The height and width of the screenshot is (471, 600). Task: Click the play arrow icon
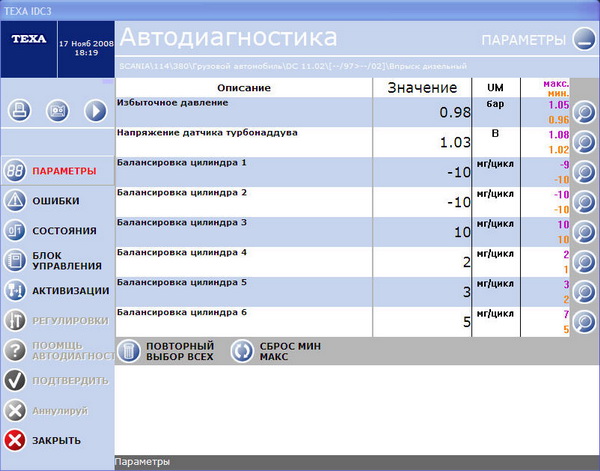95,111
